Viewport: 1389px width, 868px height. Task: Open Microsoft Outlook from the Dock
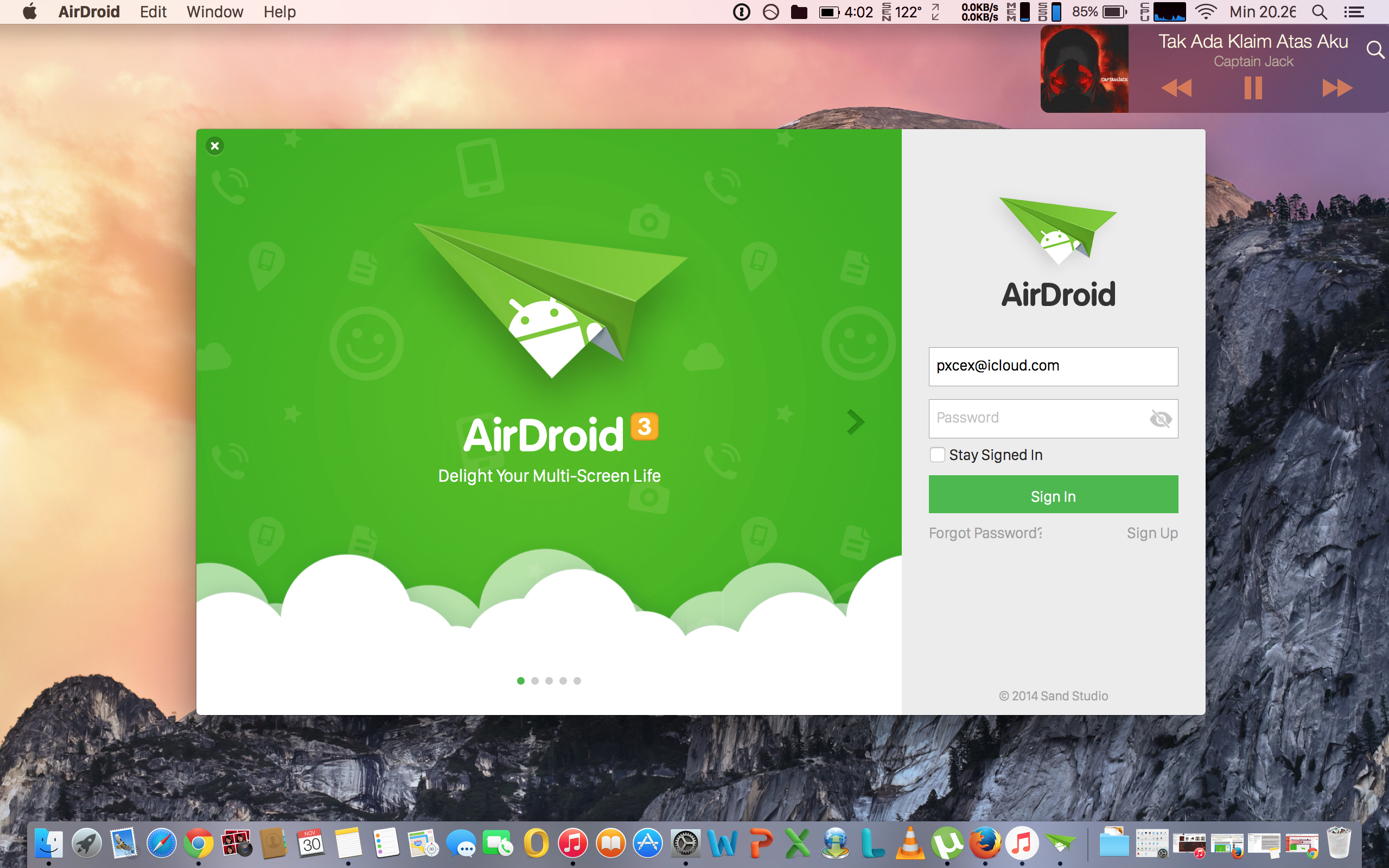(536, 844)
